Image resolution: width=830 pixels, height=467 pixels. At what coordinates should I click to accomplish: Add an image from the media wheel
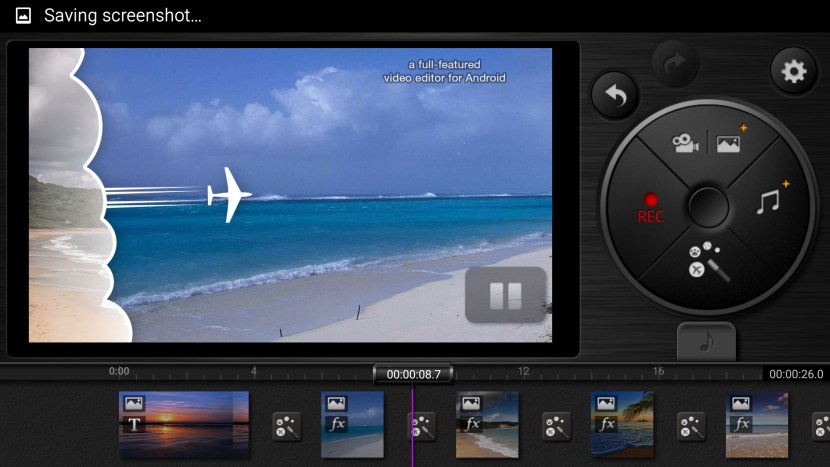pos(729,142)
